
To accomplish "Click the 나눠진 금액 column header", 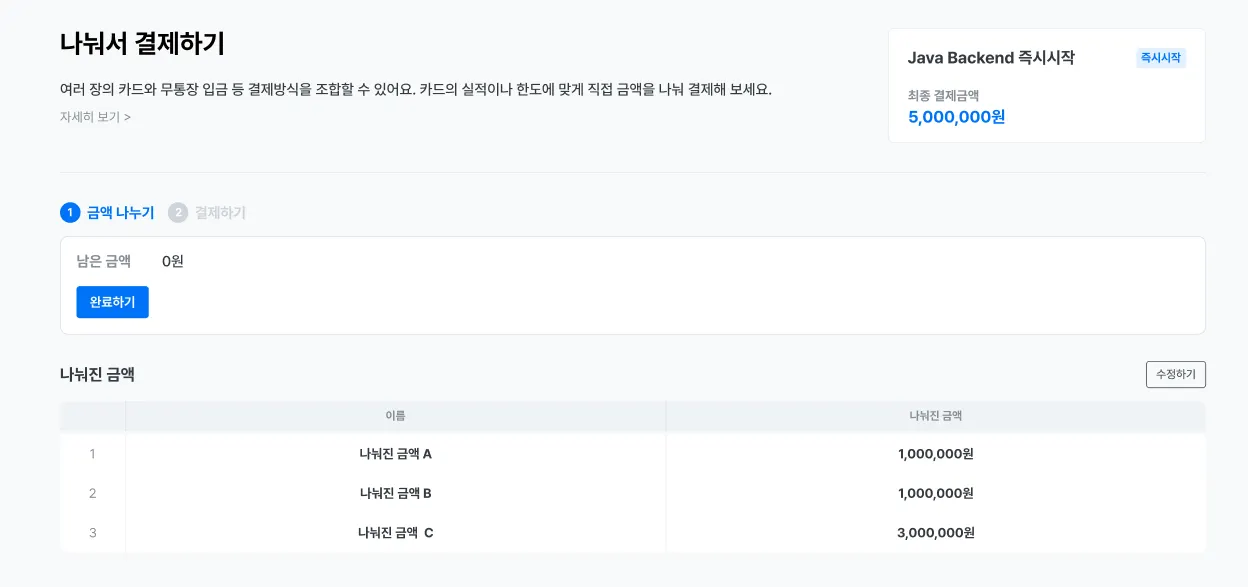I will (935, 416).
